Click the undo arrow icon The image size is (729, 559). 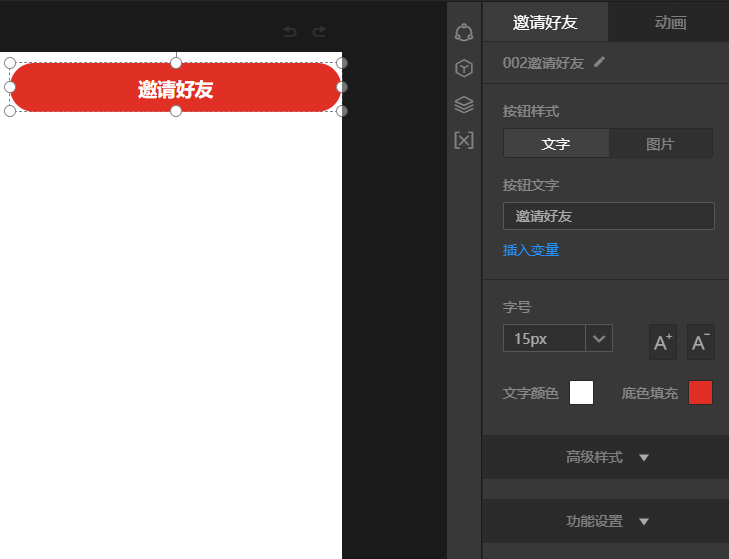click(x=290, y=32)
